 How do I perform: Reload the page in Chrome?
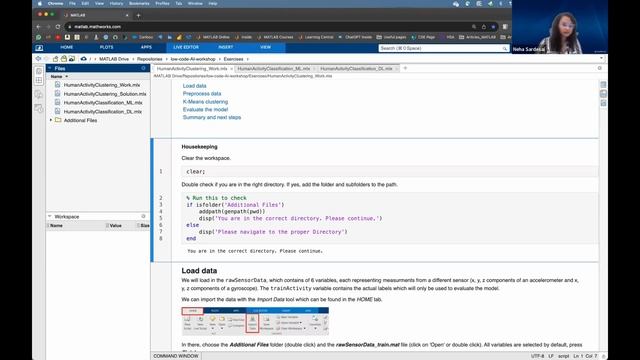pyautogui.click(x=58, y=27)
